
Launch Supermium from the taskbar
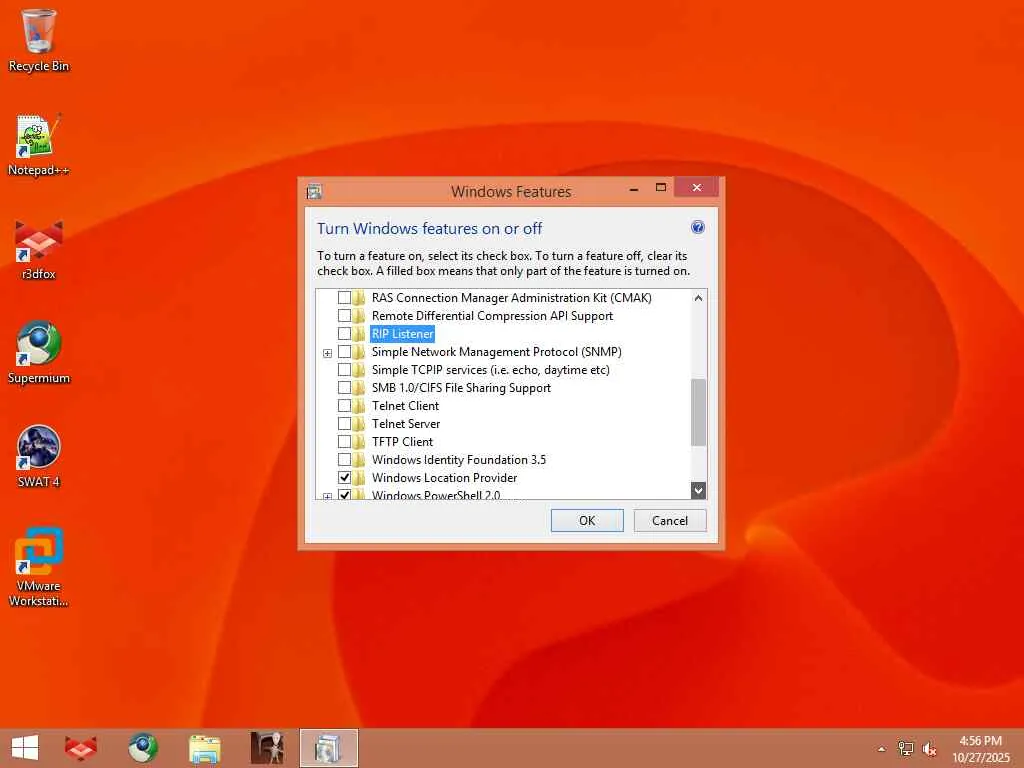142,748
